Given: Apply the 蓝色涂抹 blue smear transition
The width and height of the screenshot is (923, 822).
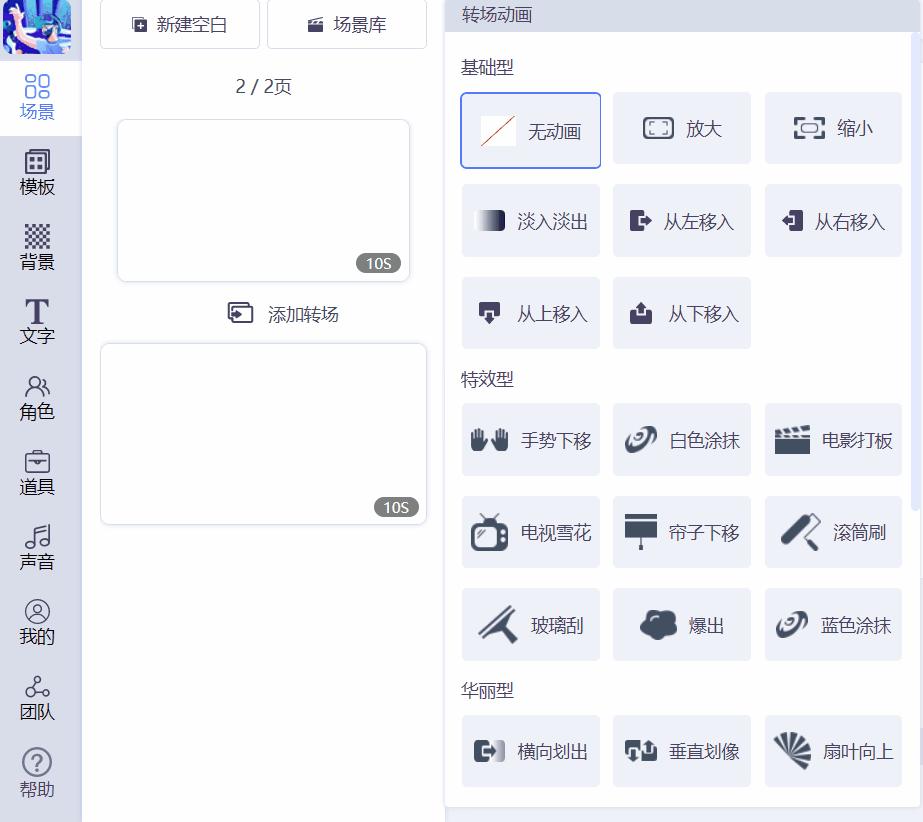Looking at the screenshot, I should pyautogui.click(x=833, y=624).
